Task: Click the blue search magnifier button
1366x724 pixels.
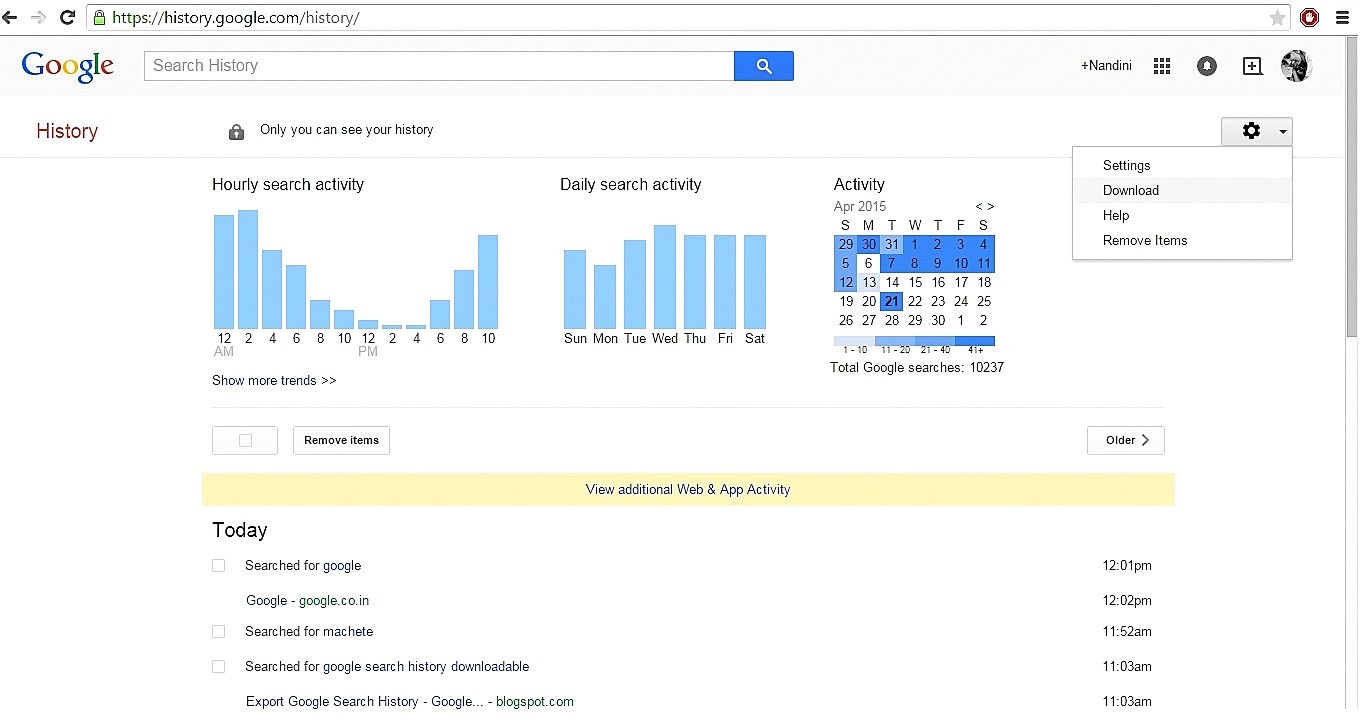Action: click(x=764, y=66)
